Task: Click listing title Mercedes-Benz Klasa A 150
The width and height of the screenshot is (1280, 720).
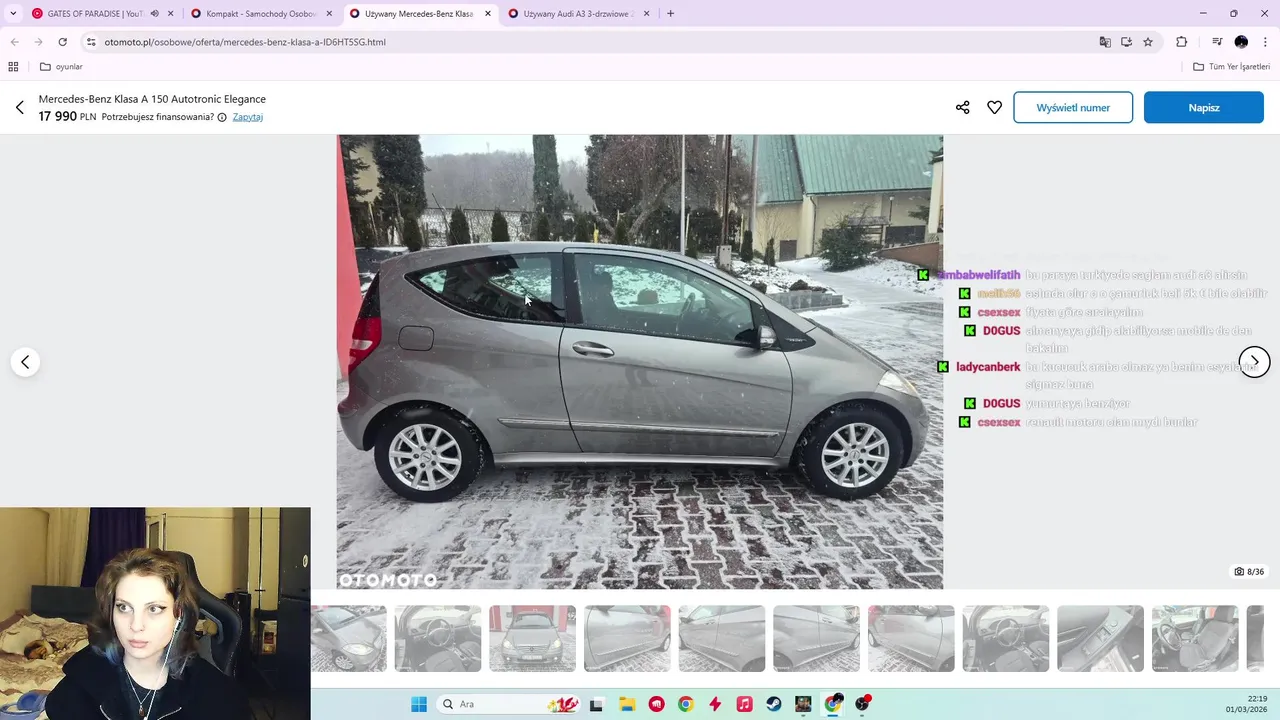Action: [x=152, y=99]
